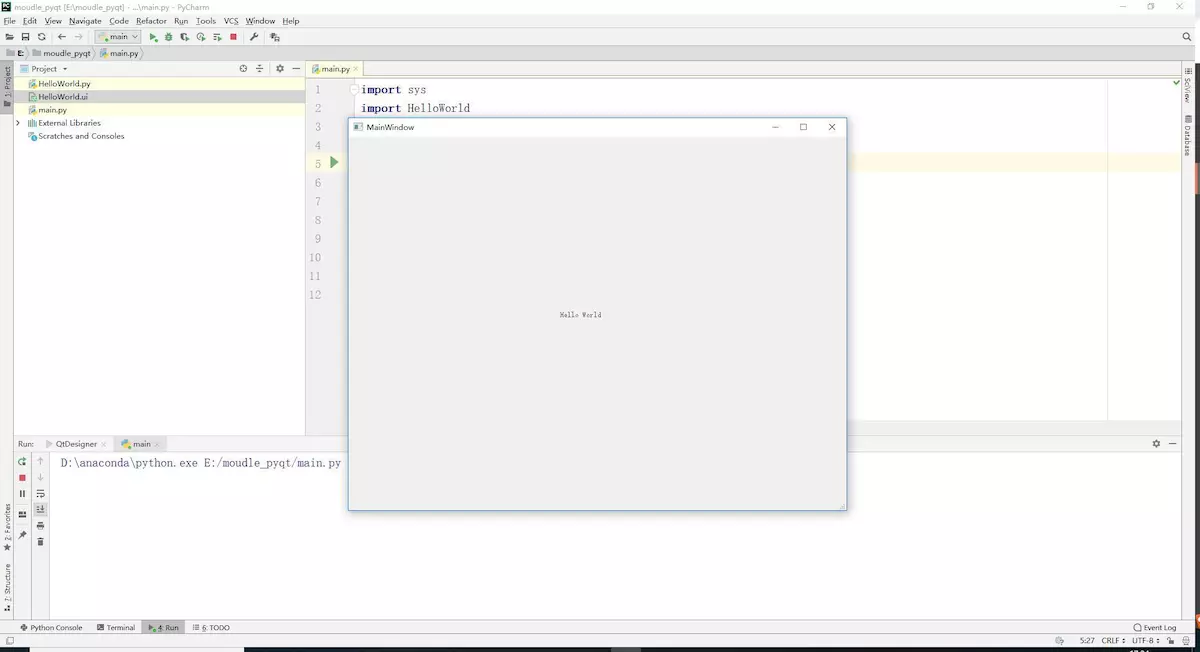1200x652 pixels.
Task: Toggle Soft-Wrap in the Run console
Action: 40,493
